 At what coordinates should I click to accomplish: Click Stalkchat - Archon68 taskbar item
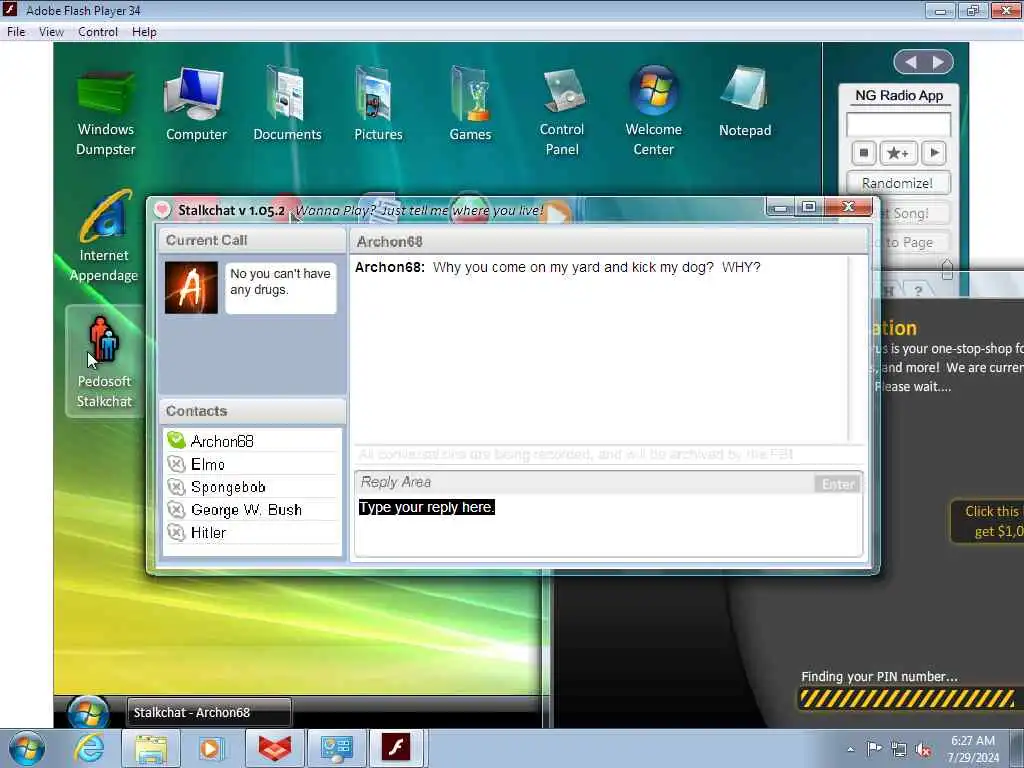[209, 712]
